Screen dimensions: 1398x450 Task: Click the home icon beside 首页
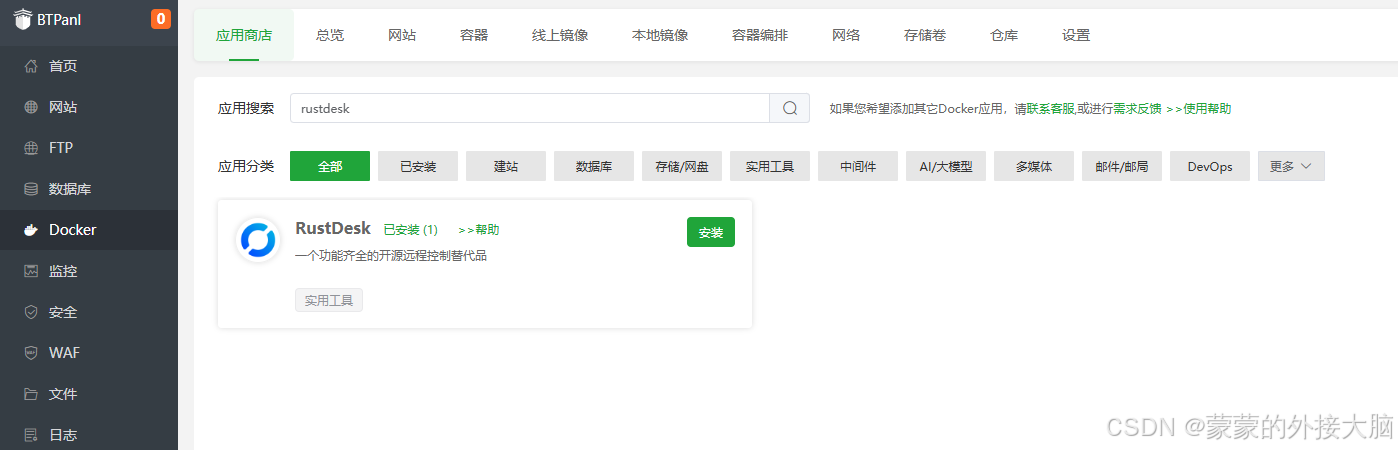[31, 66]
